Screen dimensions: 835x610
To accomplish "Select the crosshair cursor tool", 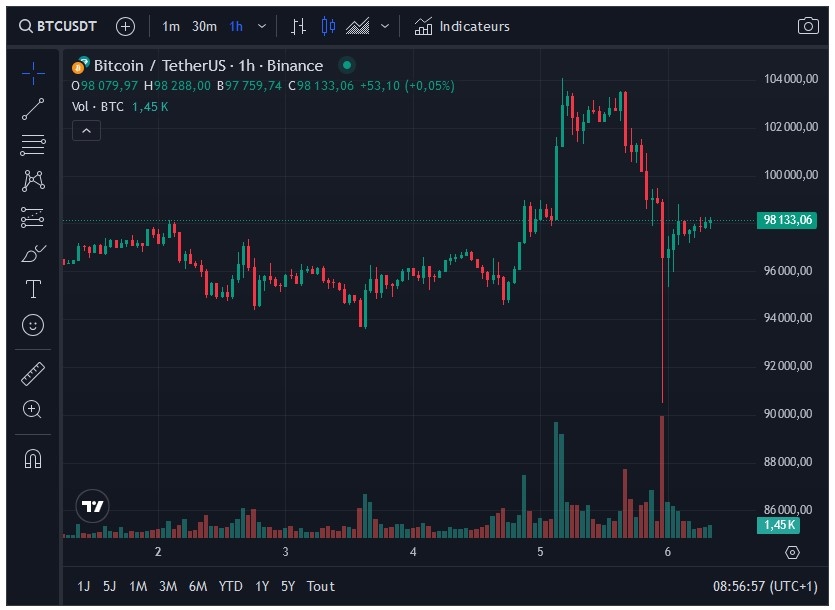I will tap(33, 72).
